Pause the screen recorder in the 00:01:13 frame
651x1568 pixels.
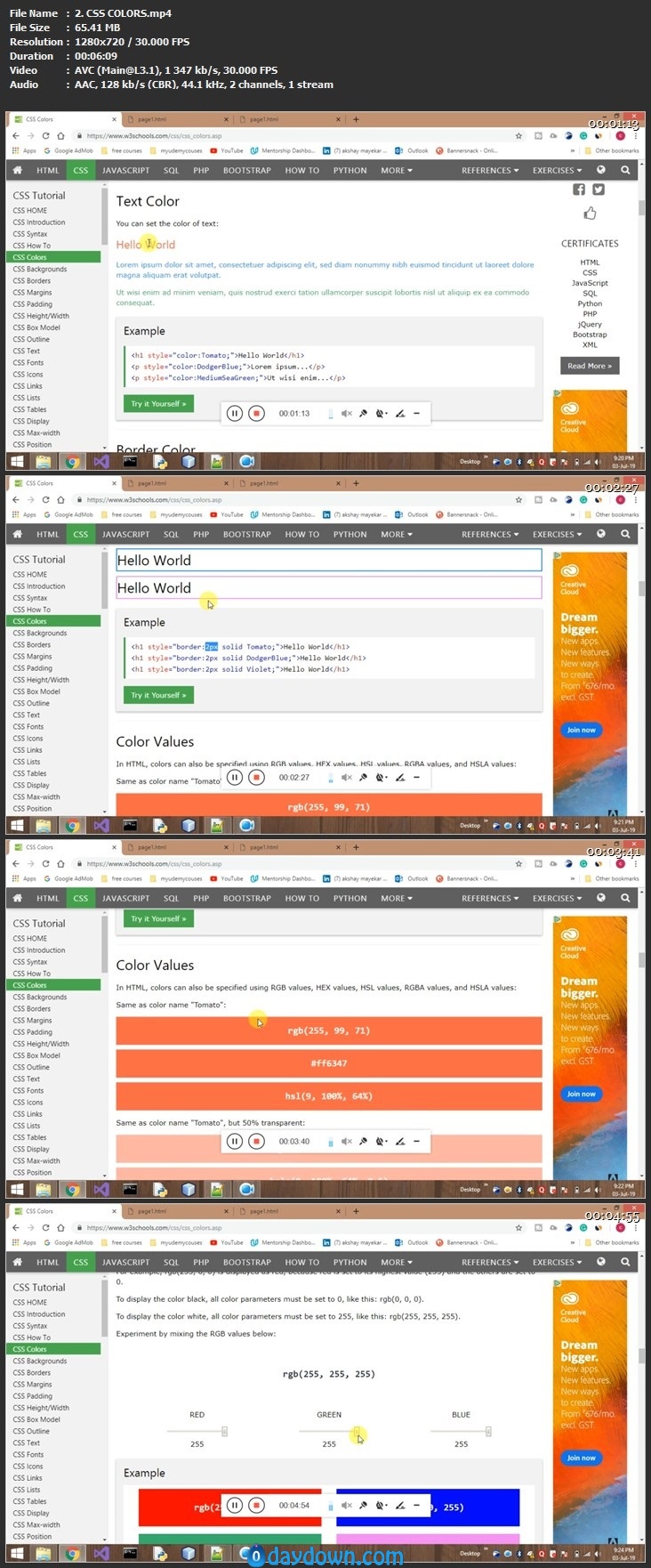[x=234, y=413]
